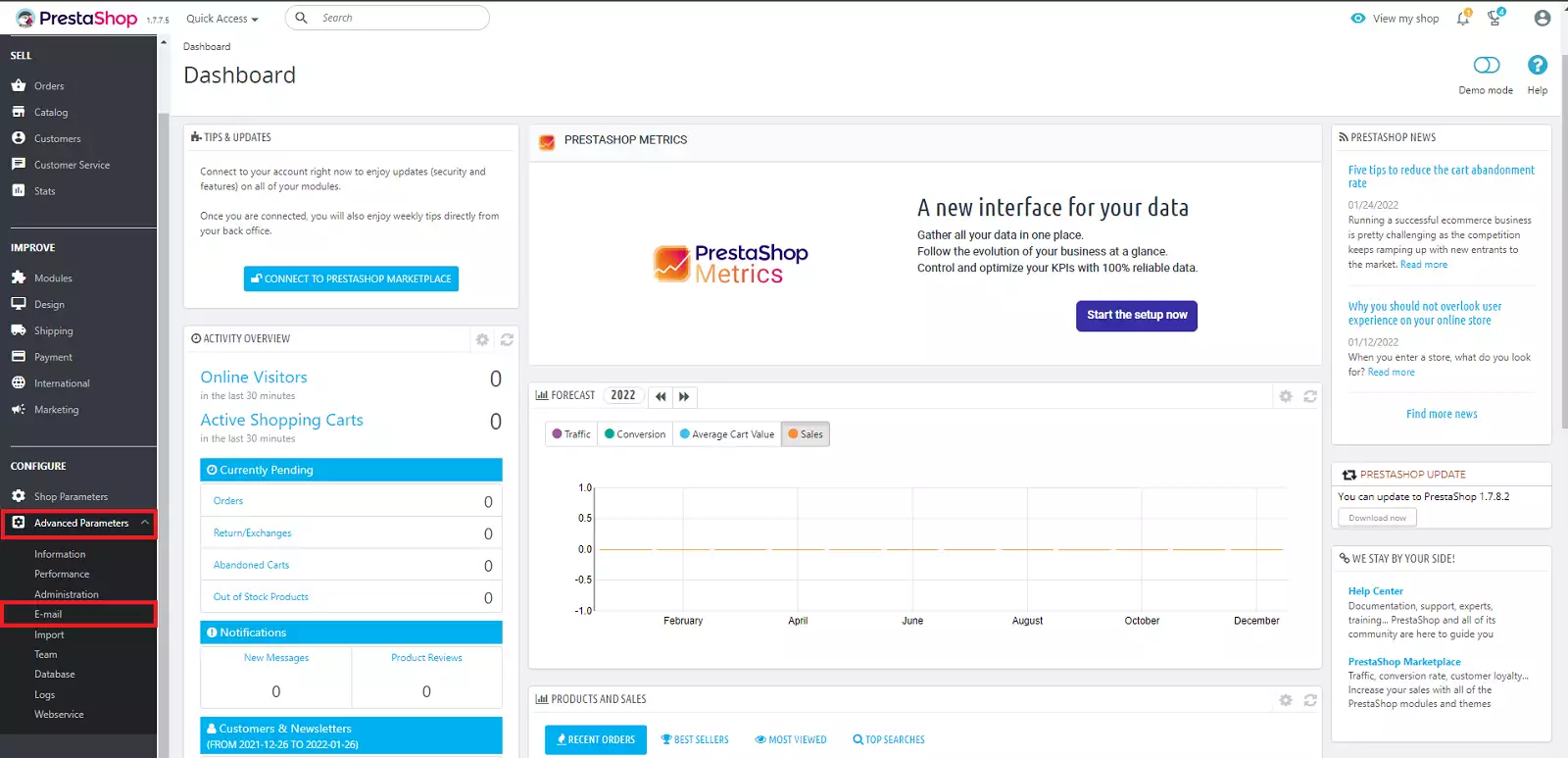Open the notifications bell icon
Viewport: 1568px width, 758px height.
(x=1463, y=19)
